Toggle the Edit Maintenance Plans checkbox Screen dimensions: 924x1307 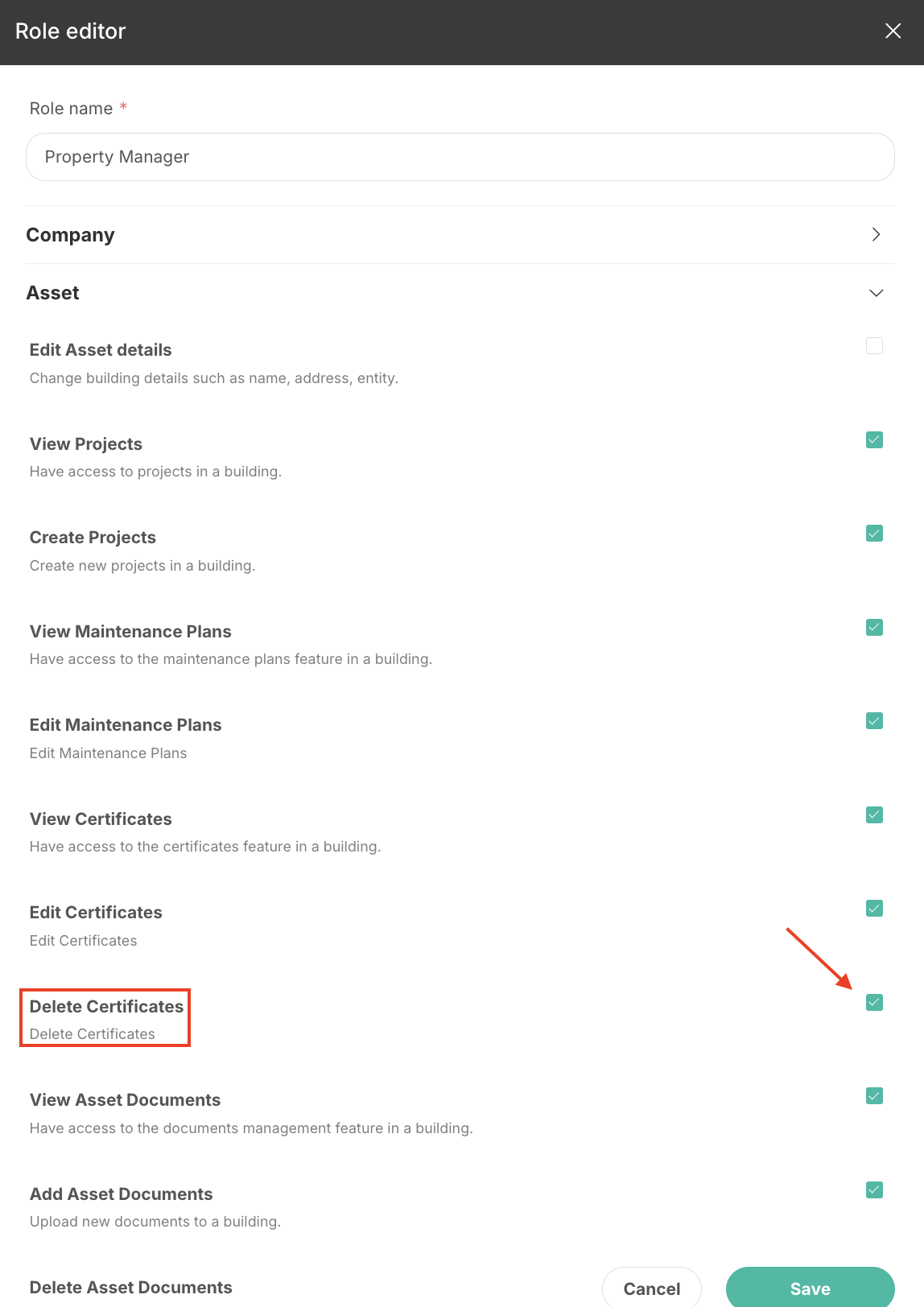(874, 721)
